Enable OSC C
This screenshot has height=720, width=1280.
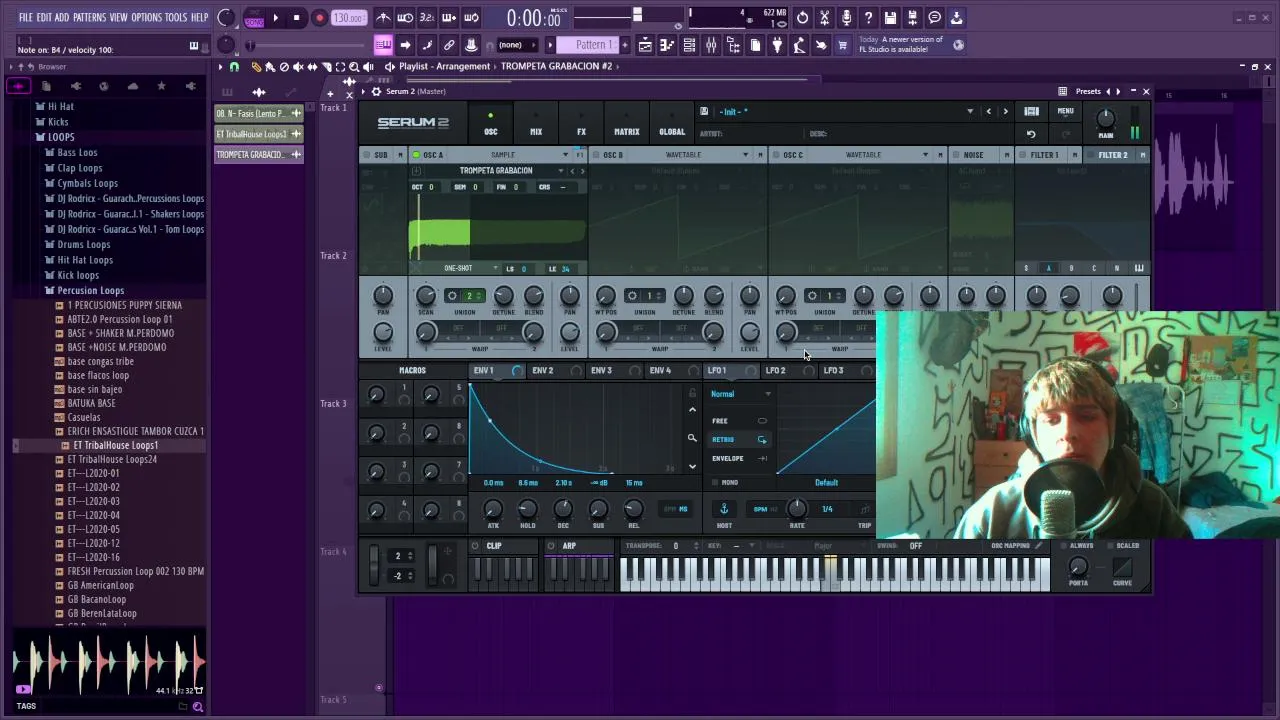(x=776, y=155)
